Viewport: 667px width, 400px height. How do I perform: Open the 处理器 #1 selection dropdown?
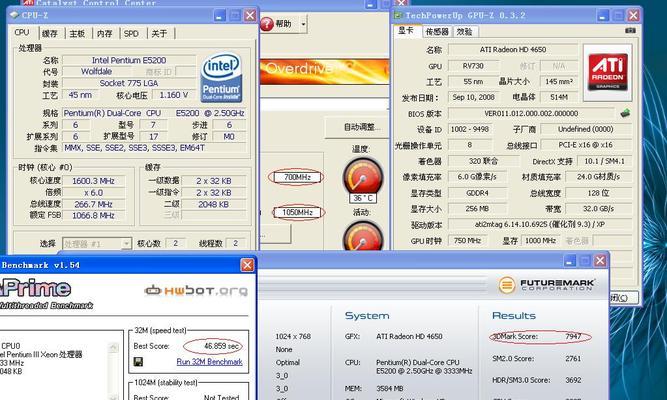[x=97, y=244]
